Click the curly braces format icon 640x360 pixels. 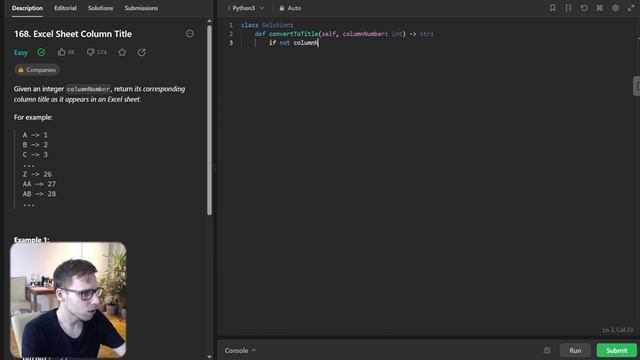(x=568, y=8)
